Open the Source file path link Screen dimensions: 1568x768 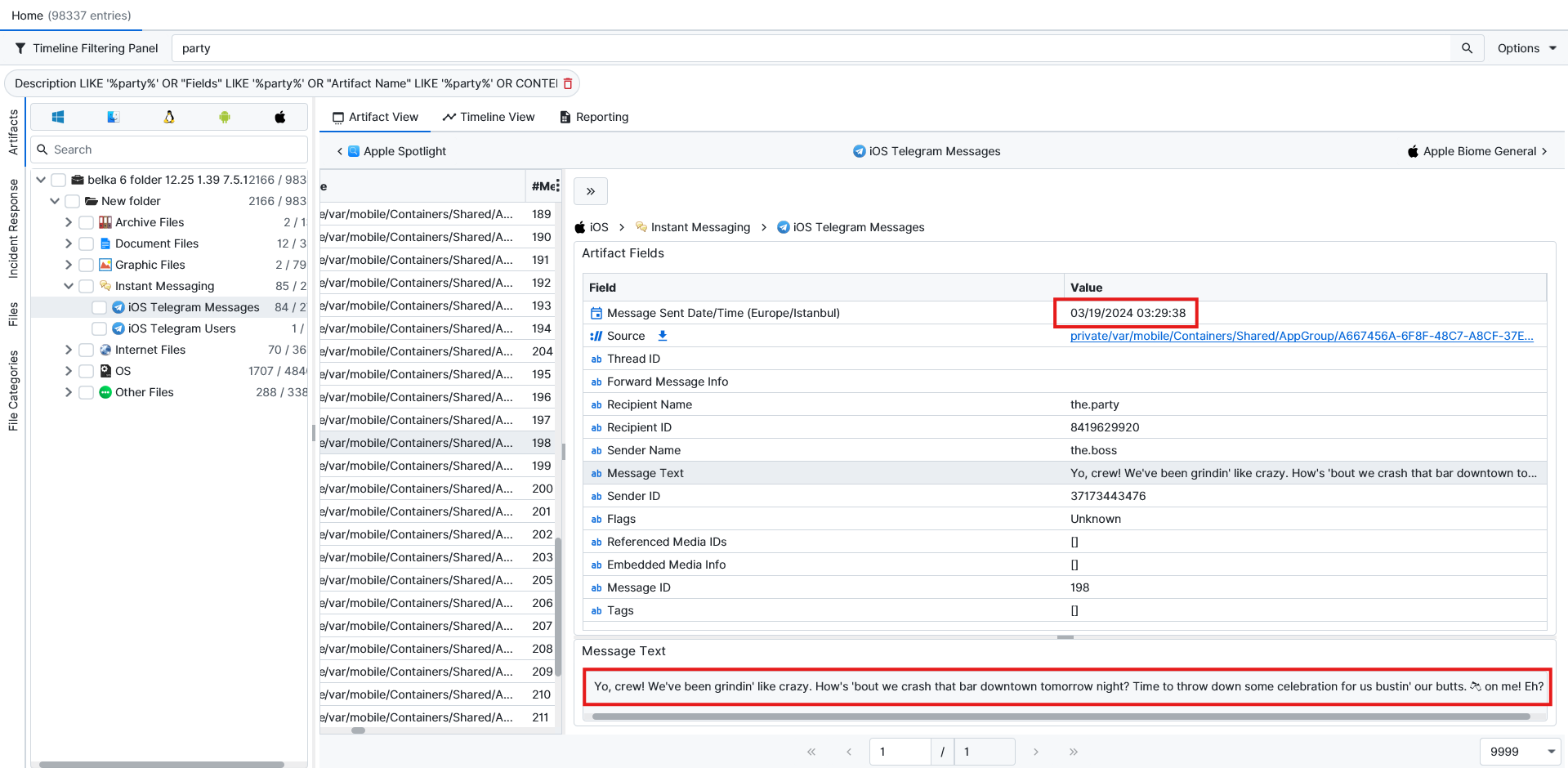coord(1301,336)
